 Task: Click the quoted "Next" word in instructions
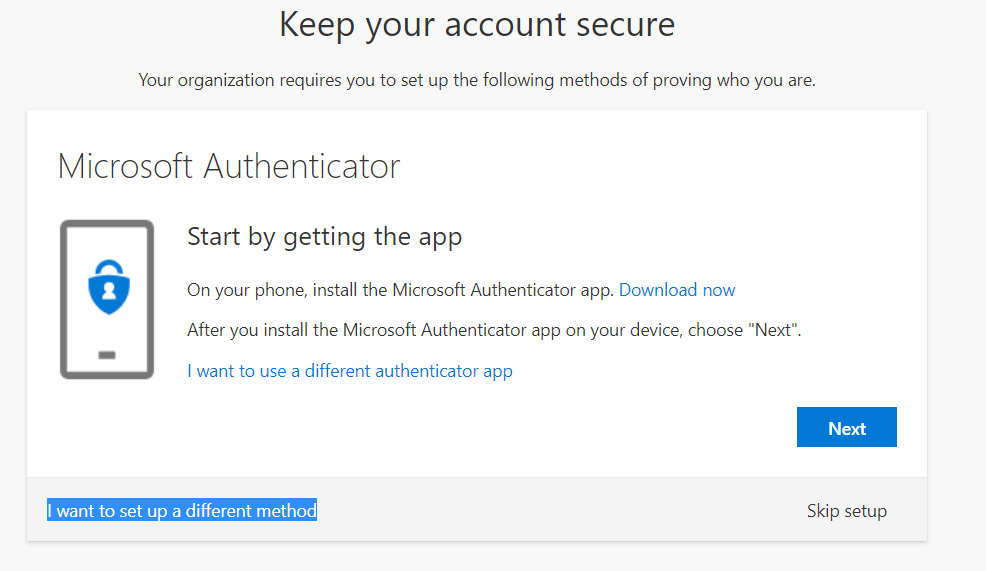coord(770,330)
